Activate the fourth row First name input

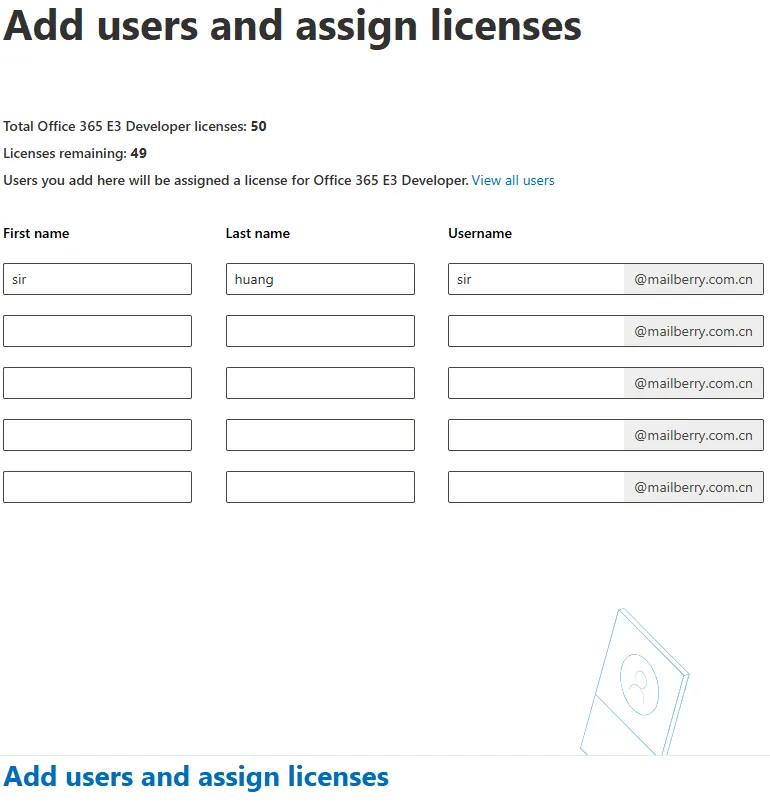[x=97, y=435]
